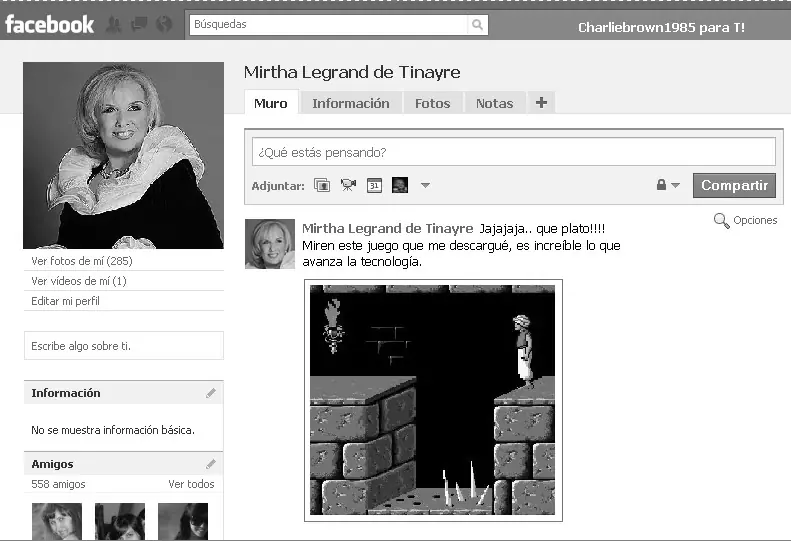Click the post author's small avatar

[x=270, y=244]
